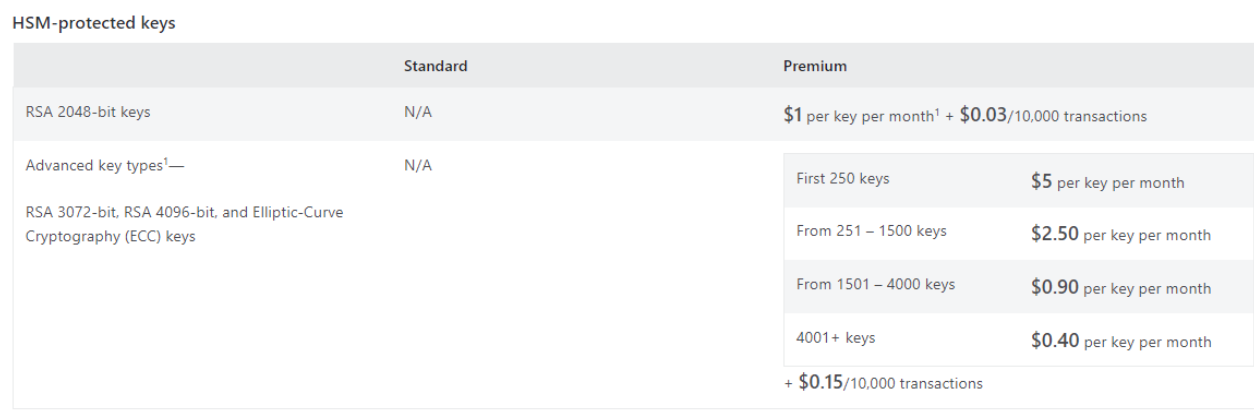
Task: Click footnote superscript on Advanced key types
Action: pos(166,162)
